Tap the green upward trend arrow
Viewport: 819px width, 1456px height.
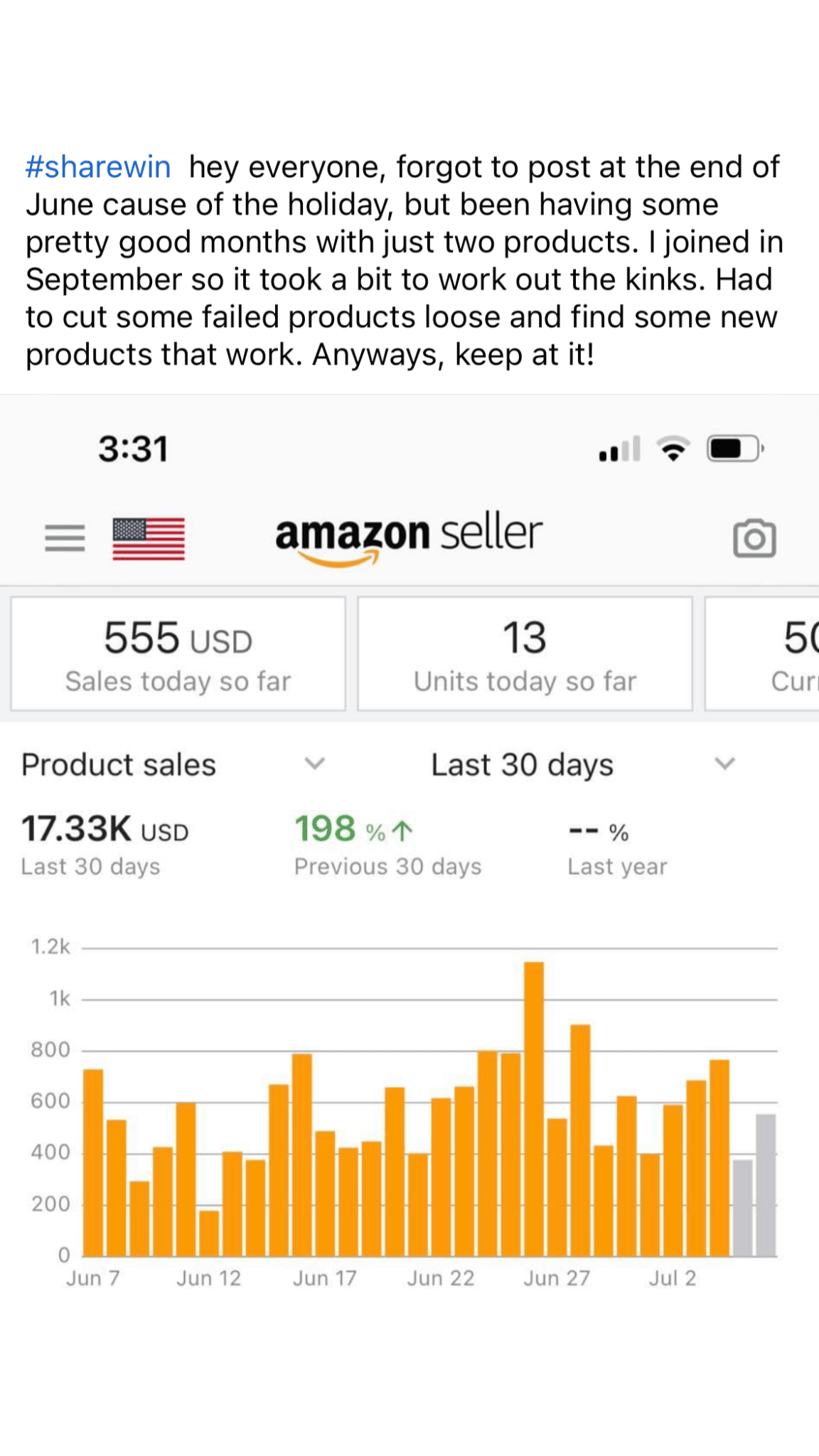[x=403, y=830]
